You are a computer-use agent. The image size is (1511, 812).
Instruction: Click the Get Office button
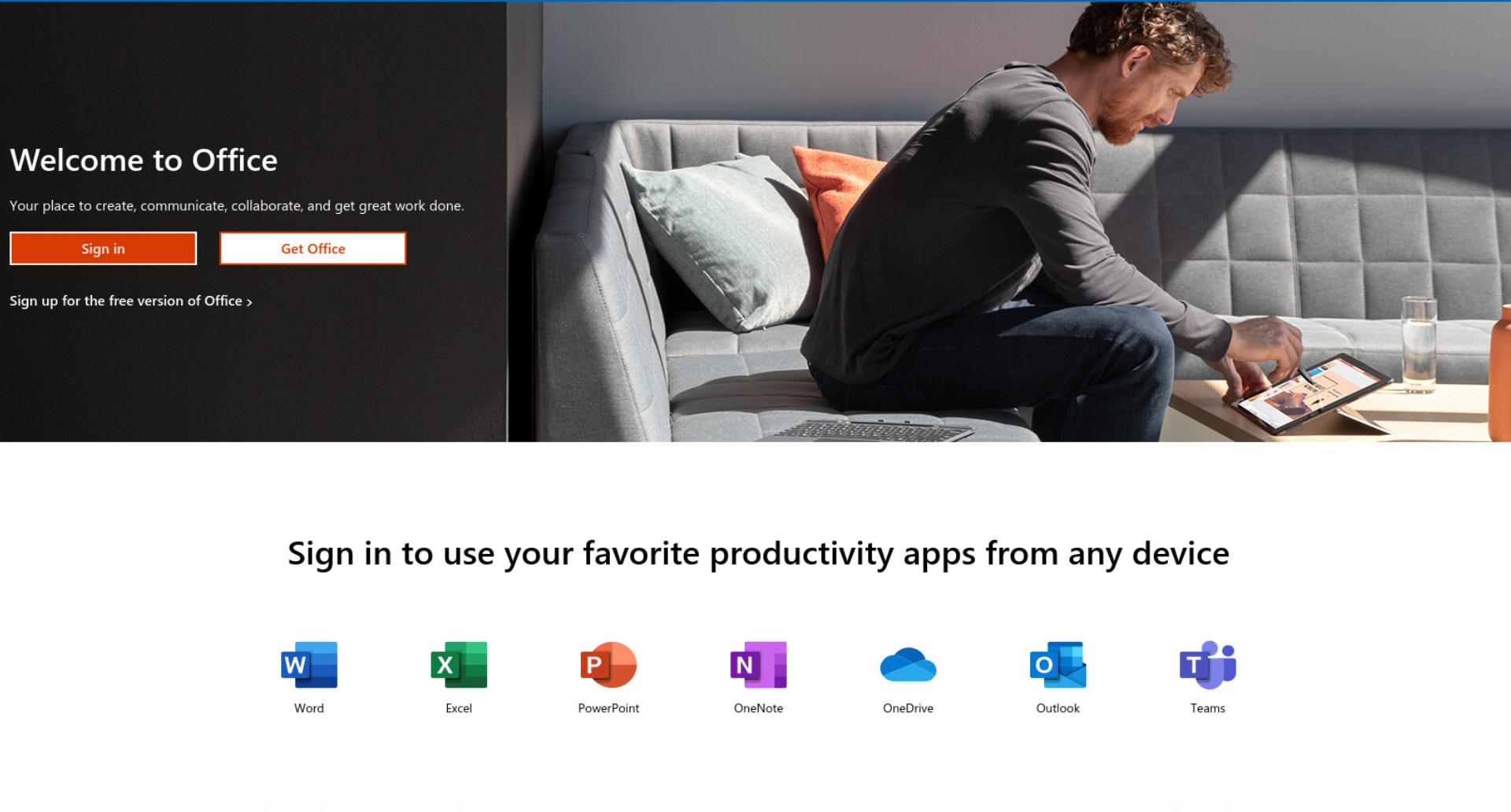pos(313,249)
